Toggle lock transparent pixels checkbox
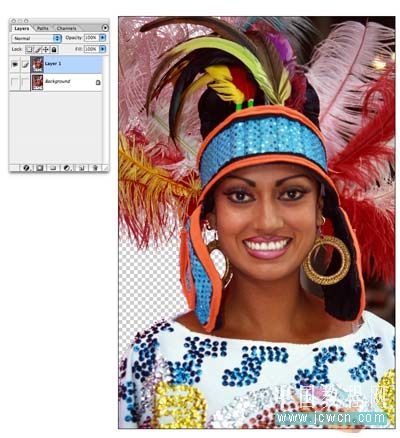Viewport: 400px width, 438px height. tap(29, 49)
